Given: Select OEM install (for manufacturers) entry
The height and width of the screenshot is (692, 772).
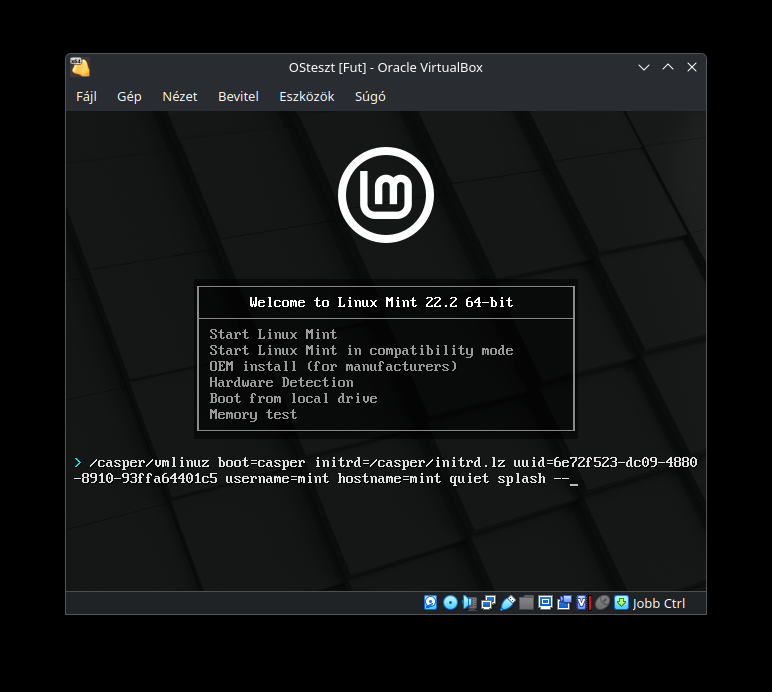Looking at the screenshot, I should click(x=333, y=367).
